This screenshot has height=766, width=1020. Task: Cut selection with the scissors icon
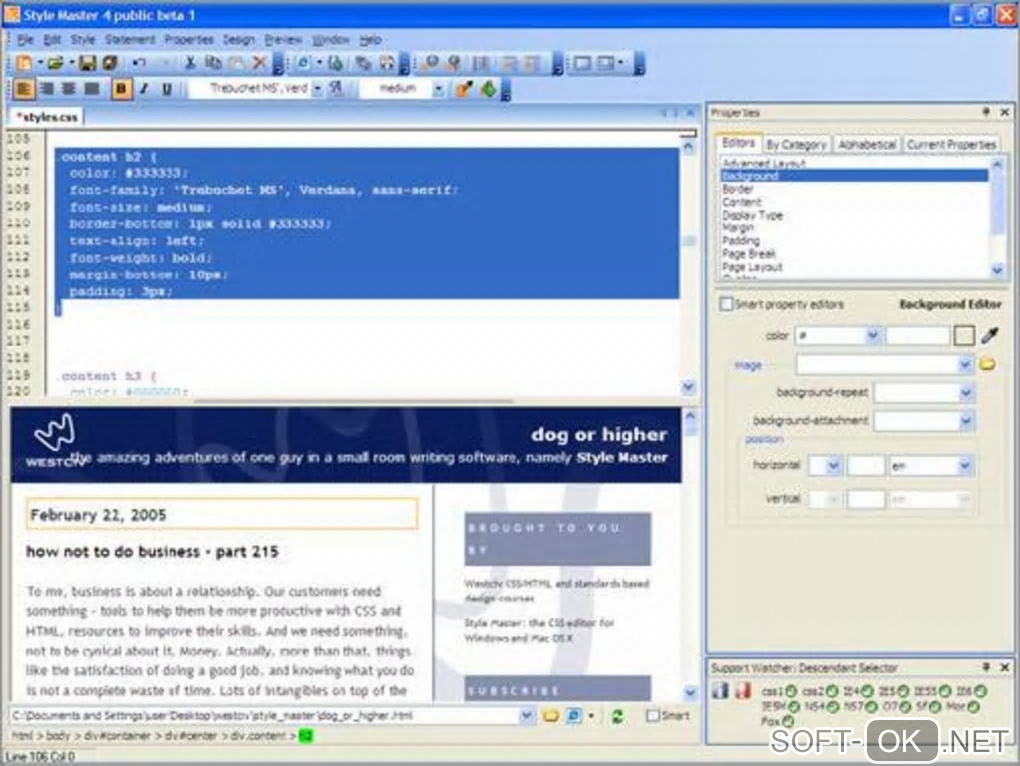pyautogui.click(x=190, y=63)
